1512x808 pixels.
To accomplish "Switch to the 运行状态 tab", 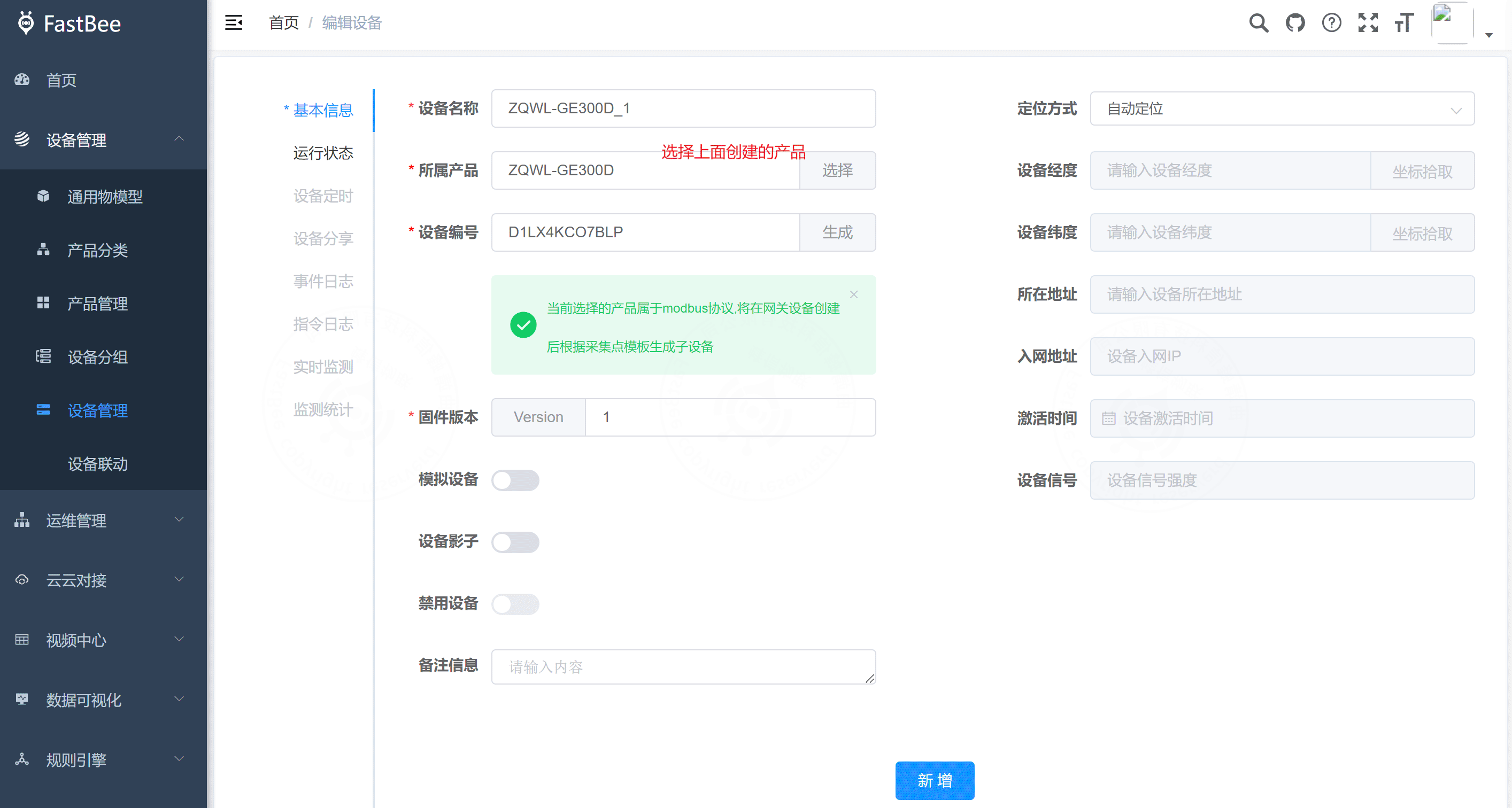I will pos(323,153).
